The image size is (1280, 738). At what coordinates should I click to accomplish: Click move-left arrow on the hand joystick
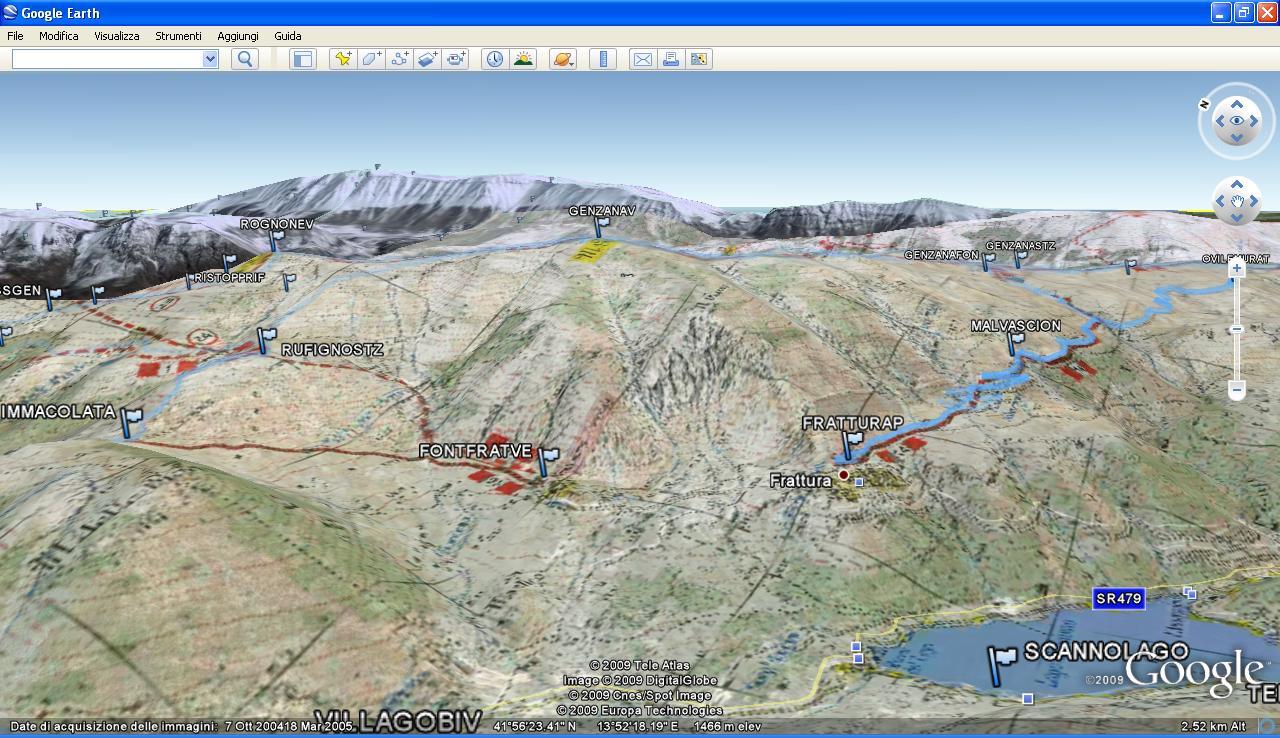1220,201
